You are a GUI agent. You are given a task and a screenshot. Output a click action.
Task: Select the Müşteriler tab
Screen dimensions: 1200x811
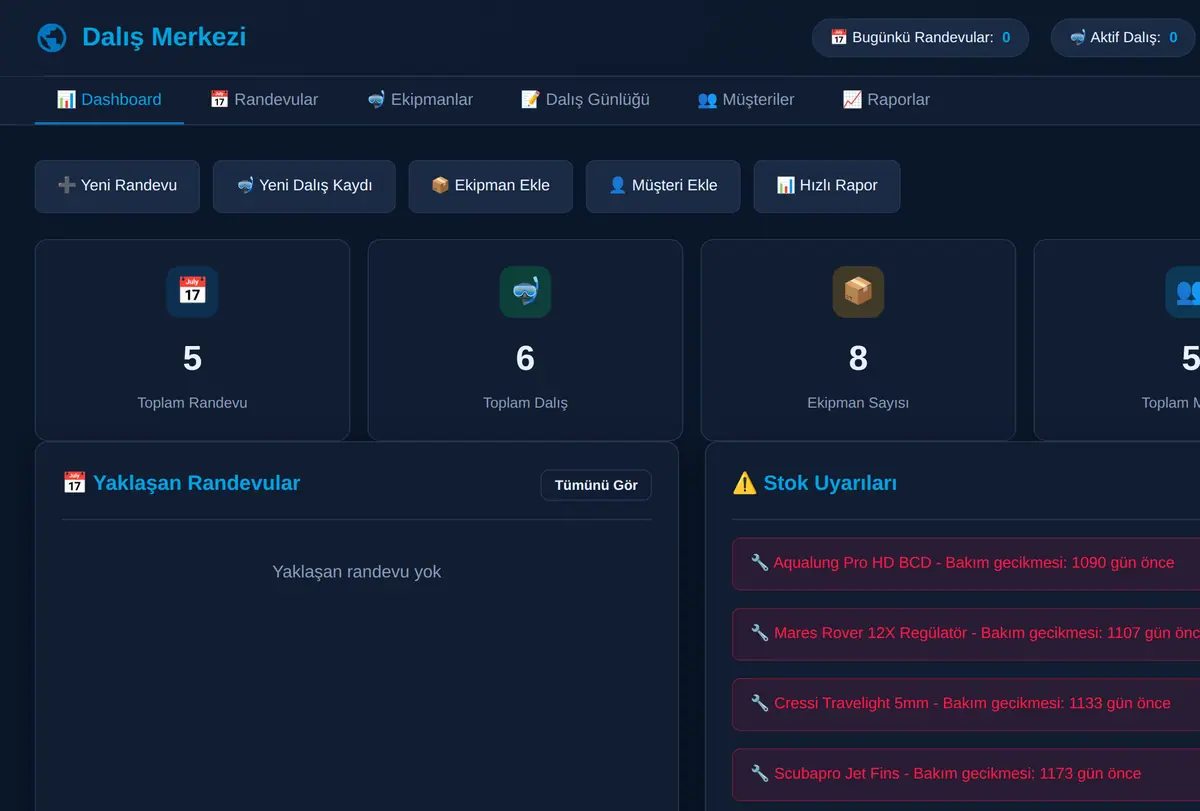[x=746, y=100]
